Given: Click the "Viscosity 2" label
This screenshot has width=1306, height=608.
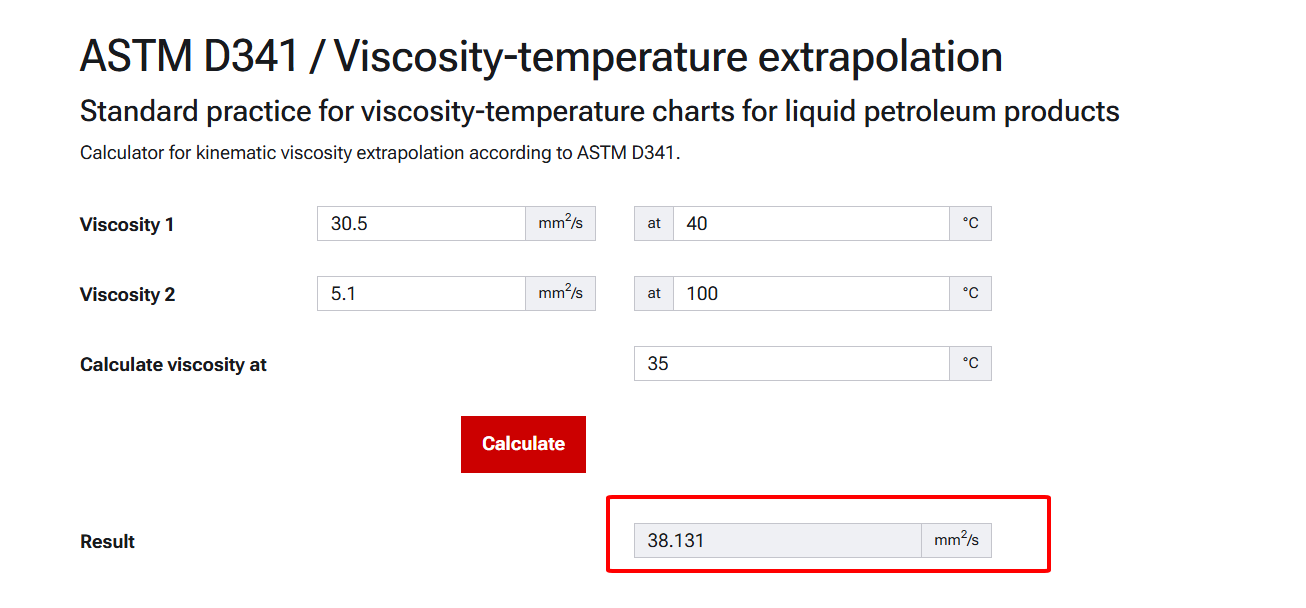Looking at the screenshot, I should click(x=127, y=295).
